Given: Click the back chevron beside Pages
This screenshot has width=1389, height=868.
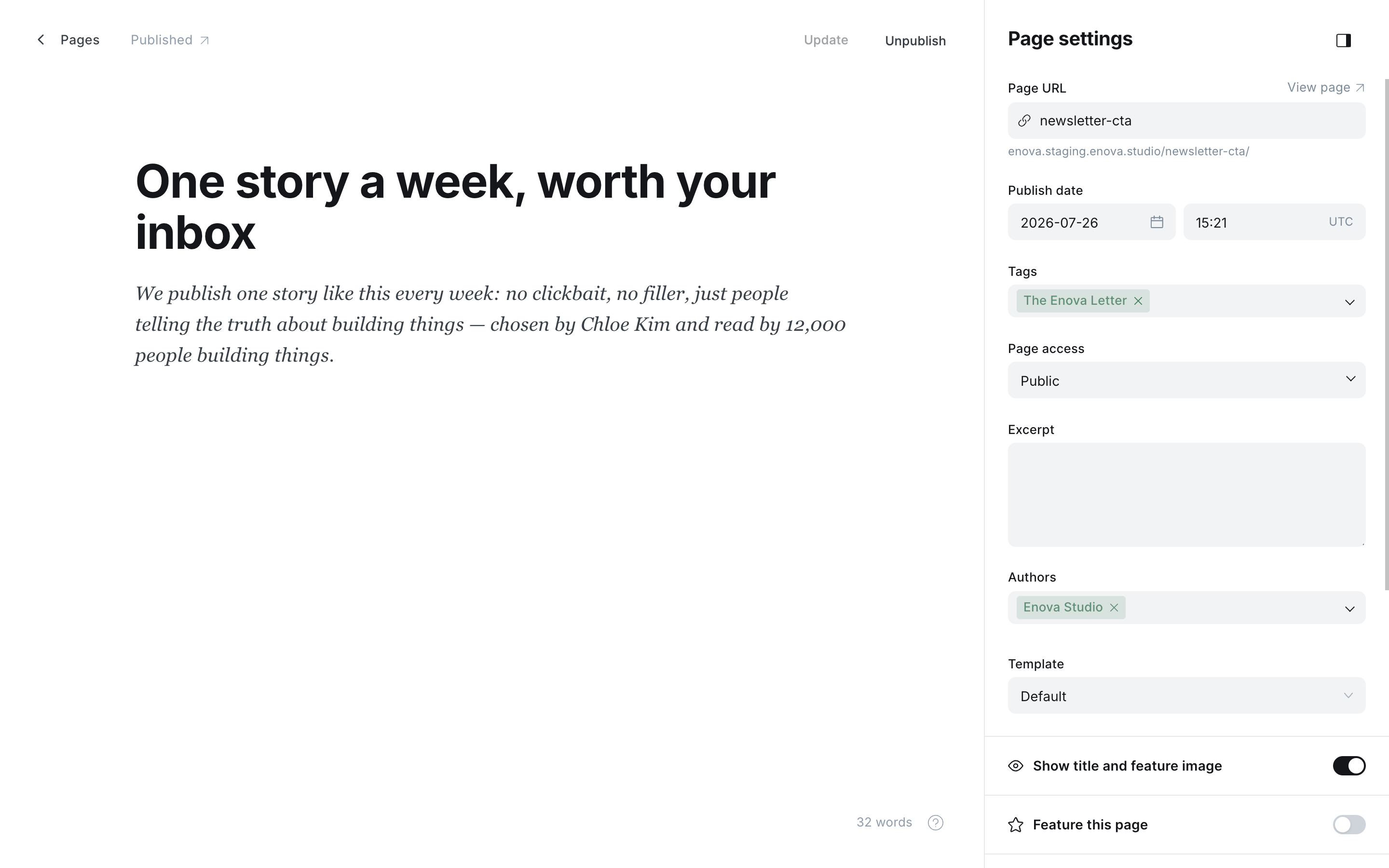Looking at the screenshot, I should 41,40.
